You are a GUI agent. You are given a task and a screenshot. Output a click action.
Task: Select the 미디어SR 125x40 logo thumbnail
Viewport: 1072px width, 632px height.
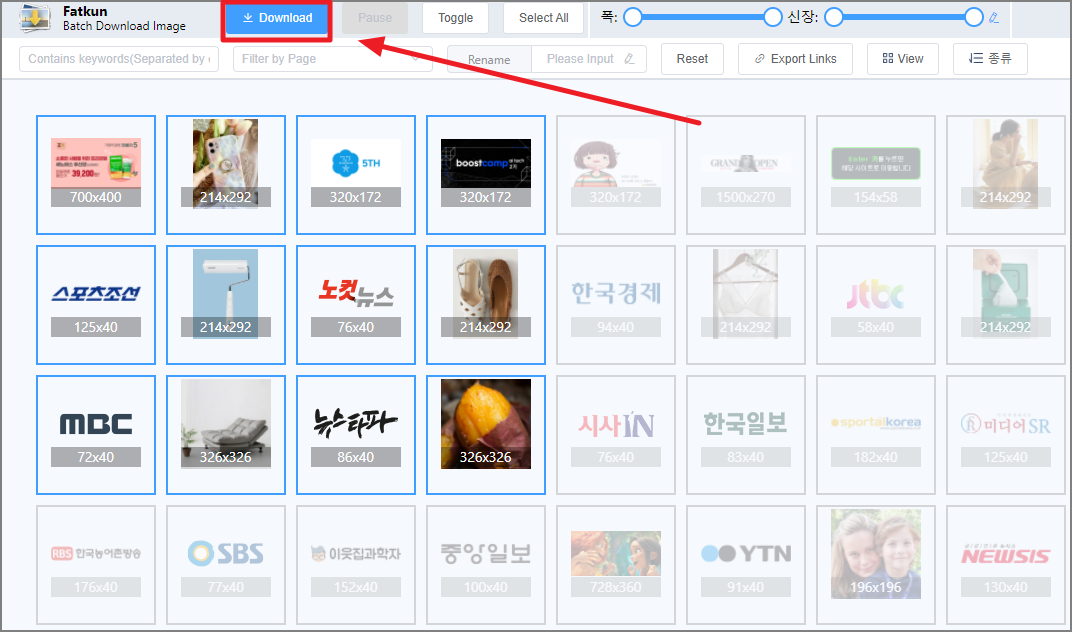(x=1005, y=435)
